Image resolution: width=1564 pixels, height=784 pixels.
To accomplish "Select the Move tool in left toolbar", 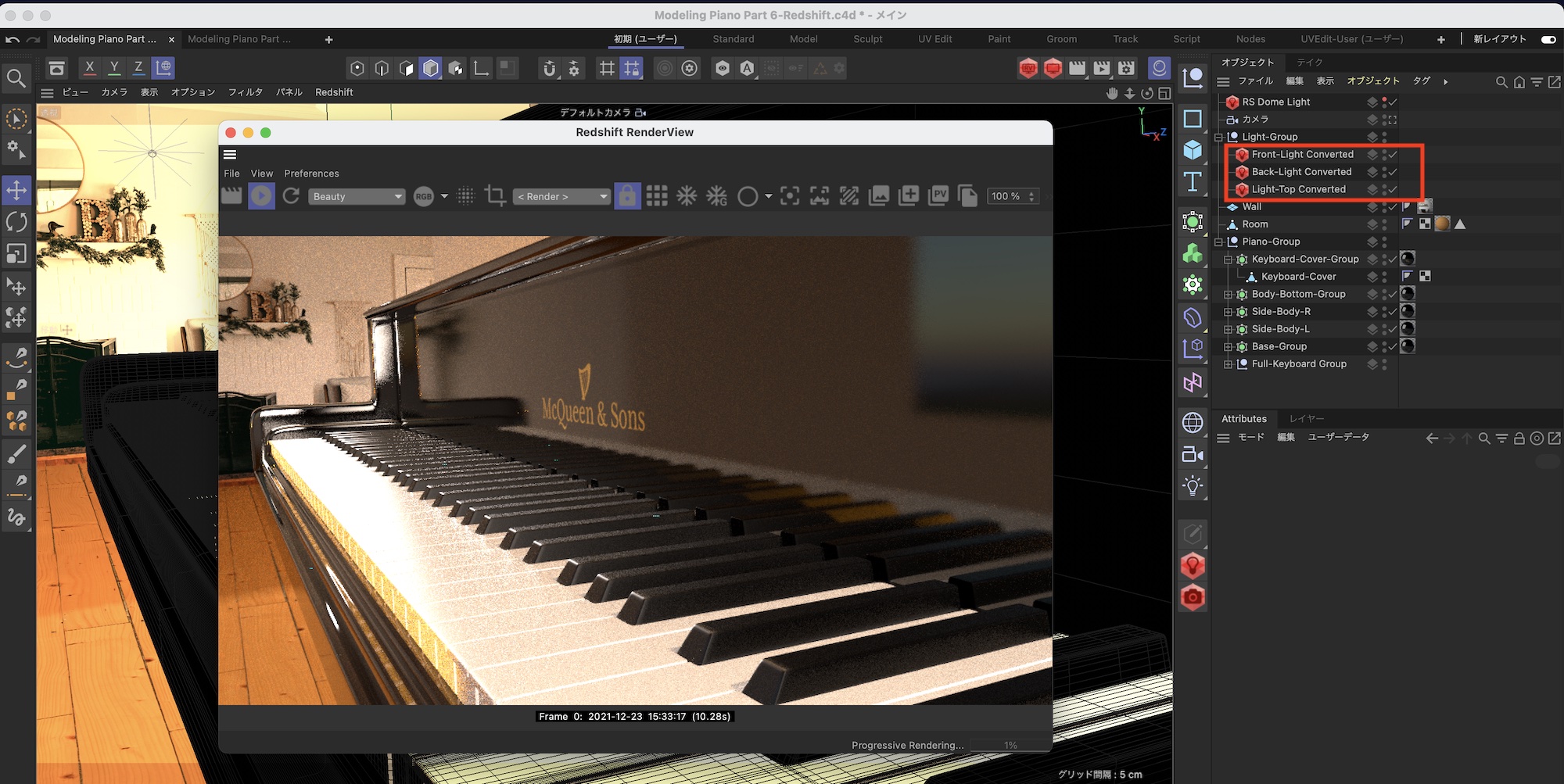I will tap(16, 190).
